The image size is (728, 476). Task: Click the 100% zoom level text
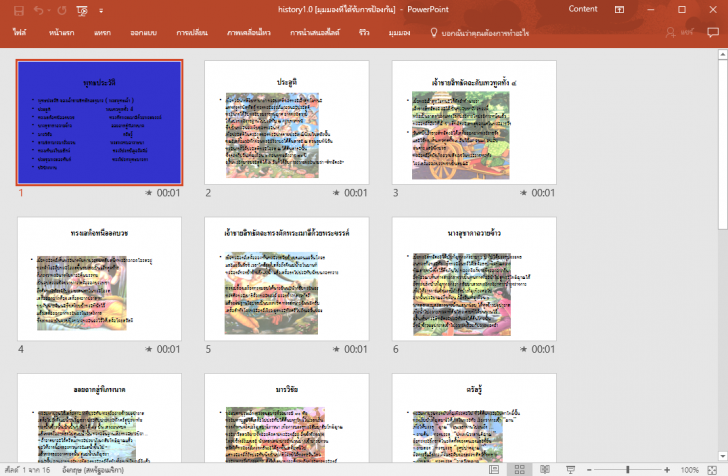(x=689, y=470)
